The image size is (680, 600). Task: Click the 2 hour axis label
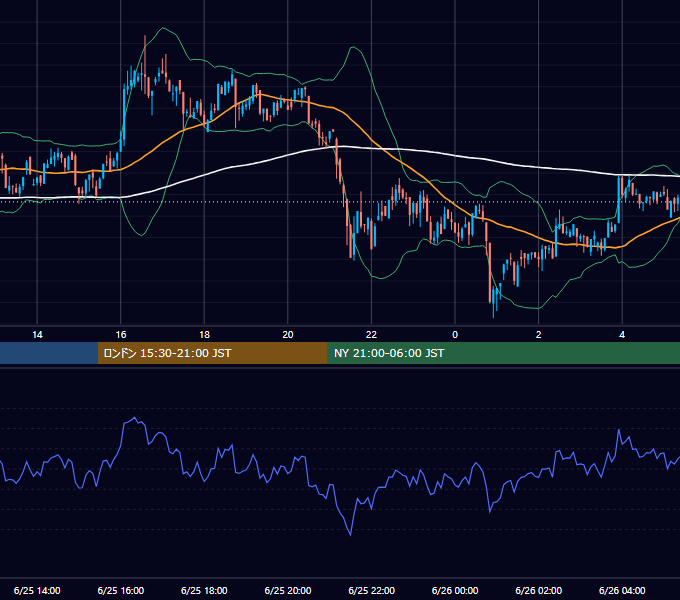pos(539,335)
